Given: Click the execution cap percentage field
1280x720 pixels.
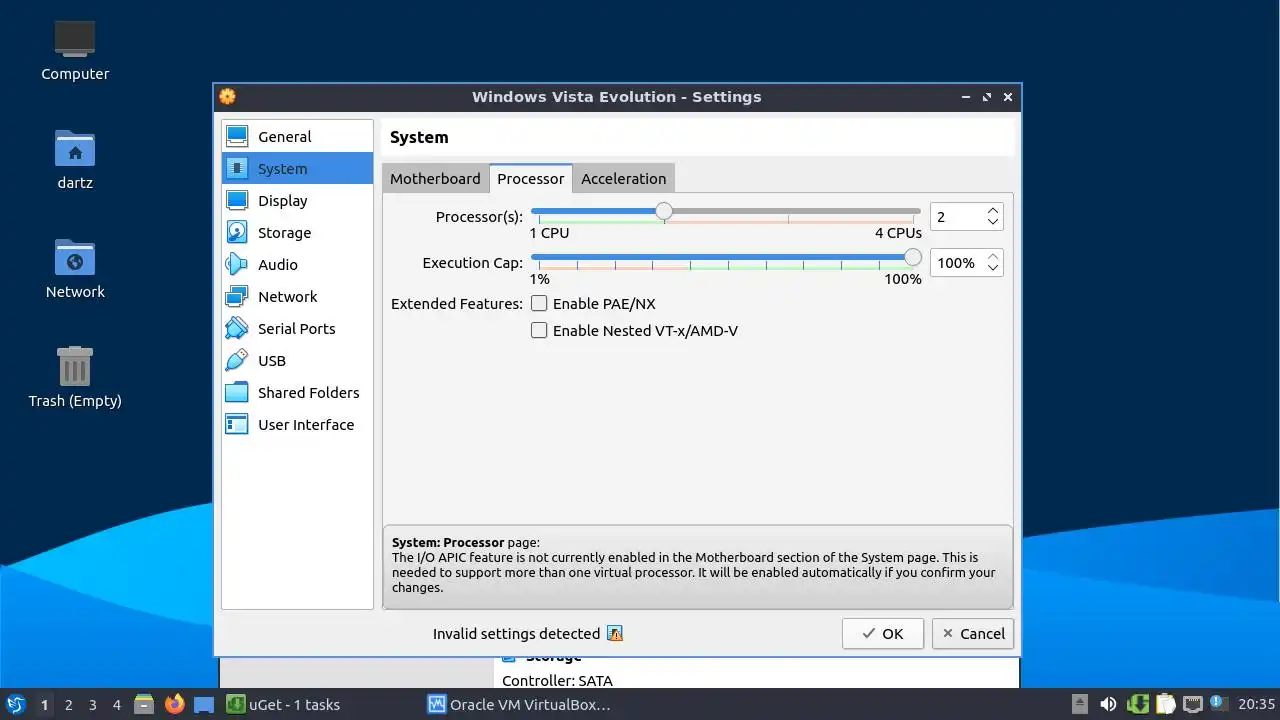Looking at the screenshot, I should tap(957, 262).
